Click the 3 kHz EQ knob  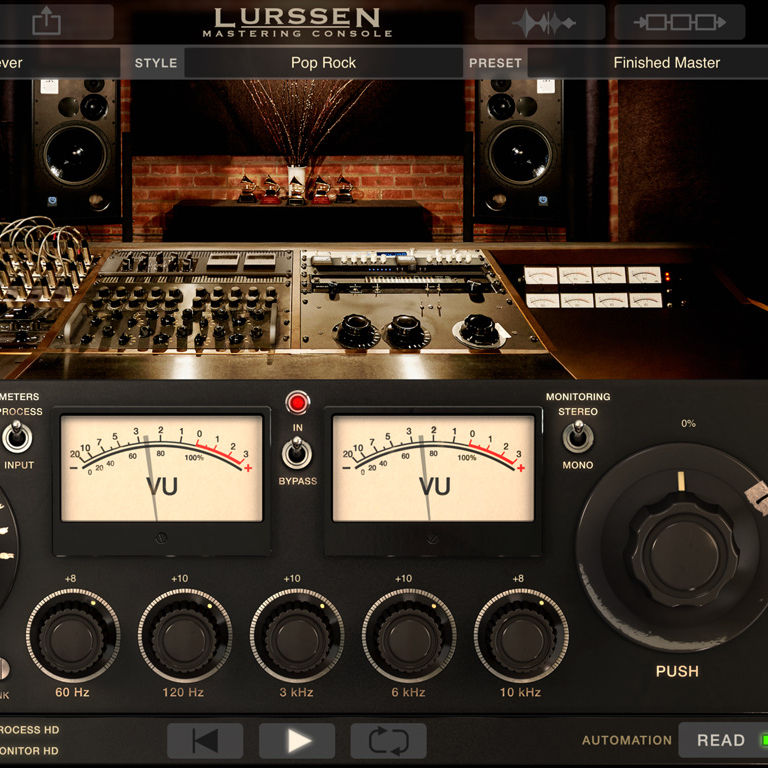click(x=297, y=635)
